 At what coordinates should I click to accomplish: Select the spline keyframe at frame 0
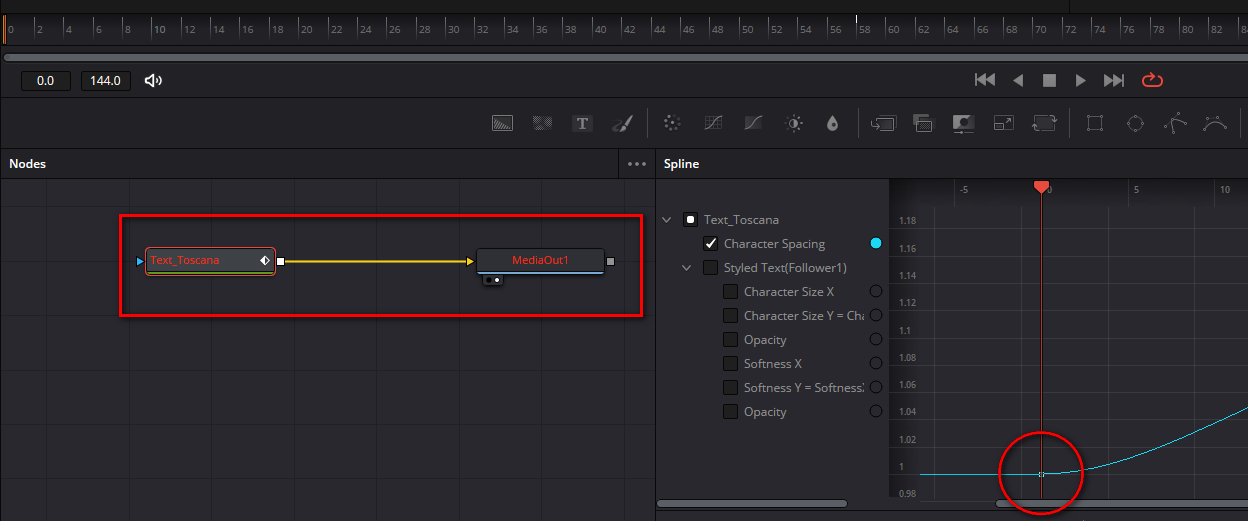[x=1041, y=474]
